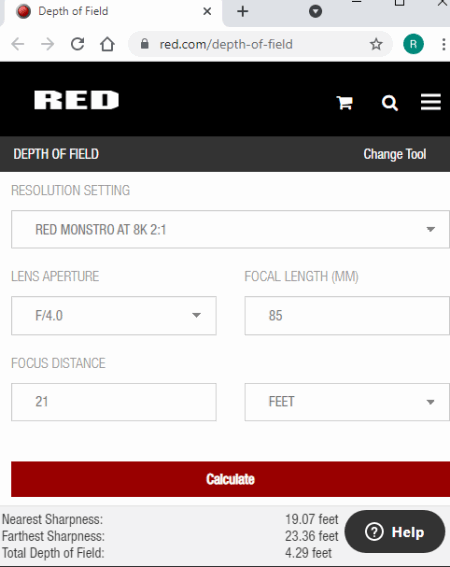Open the Help chat button
Screen dimensions: 450x567
click(395, 532)
